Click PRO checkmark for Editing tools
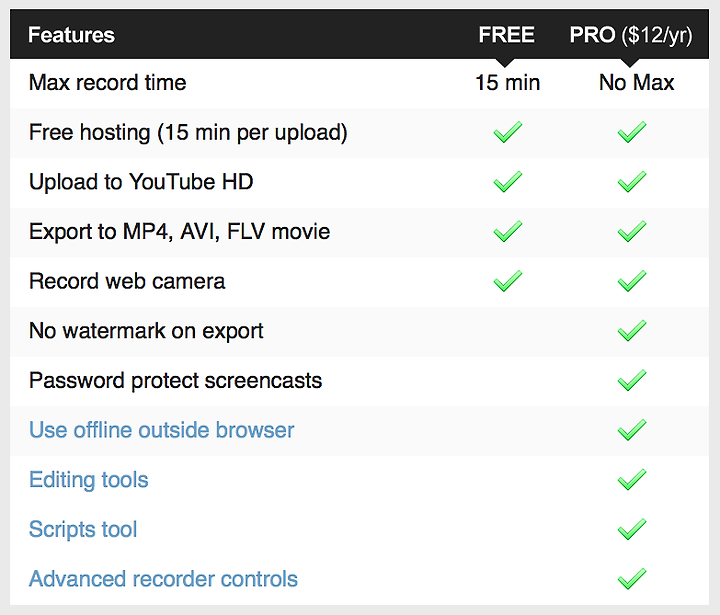The width and height of the screenshot is (720, 615). pyautogui.click(x=632, y=480)
